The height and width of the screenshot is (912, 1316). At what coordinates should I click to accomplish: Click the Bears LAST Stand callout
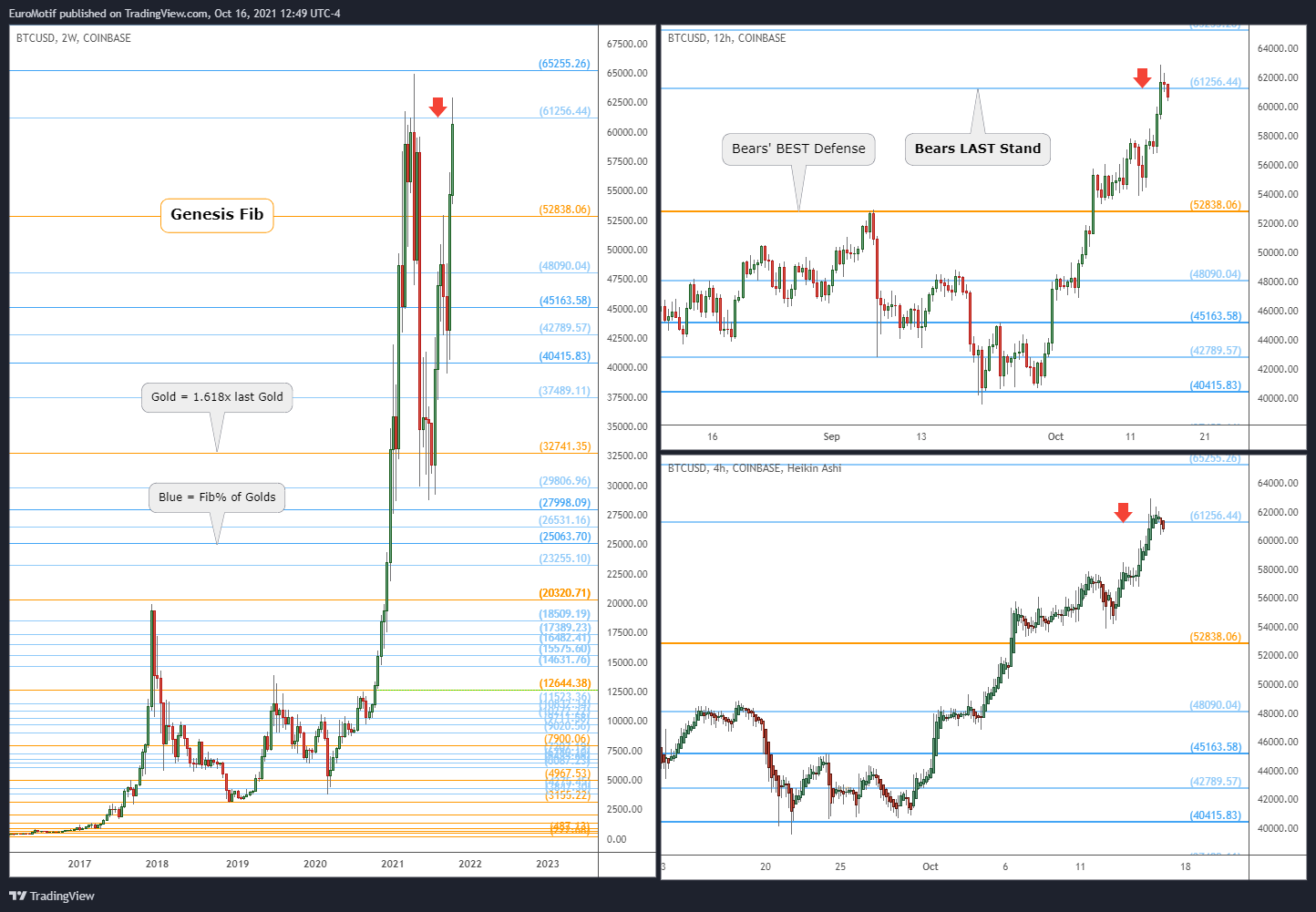(x=977, y=149)
